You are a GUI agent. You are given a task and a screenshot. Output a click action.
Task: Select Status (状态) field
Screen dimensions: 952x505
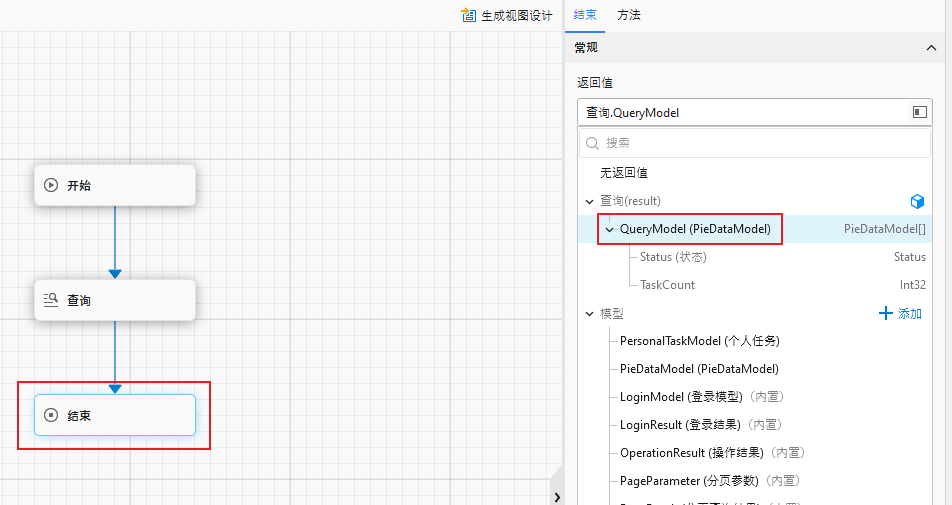(673, 257)
